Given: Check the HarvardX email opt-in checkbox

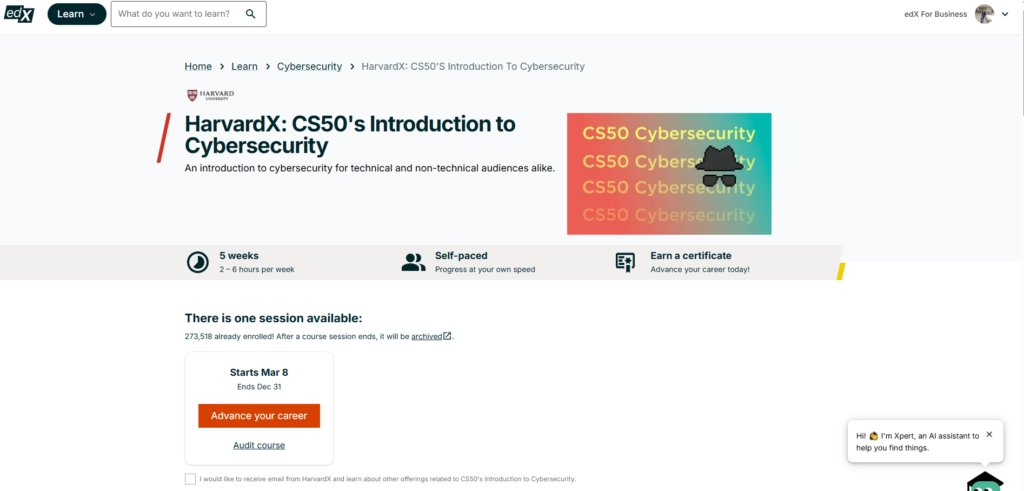Looking at the screenshot, I should [x=190, y=479].
